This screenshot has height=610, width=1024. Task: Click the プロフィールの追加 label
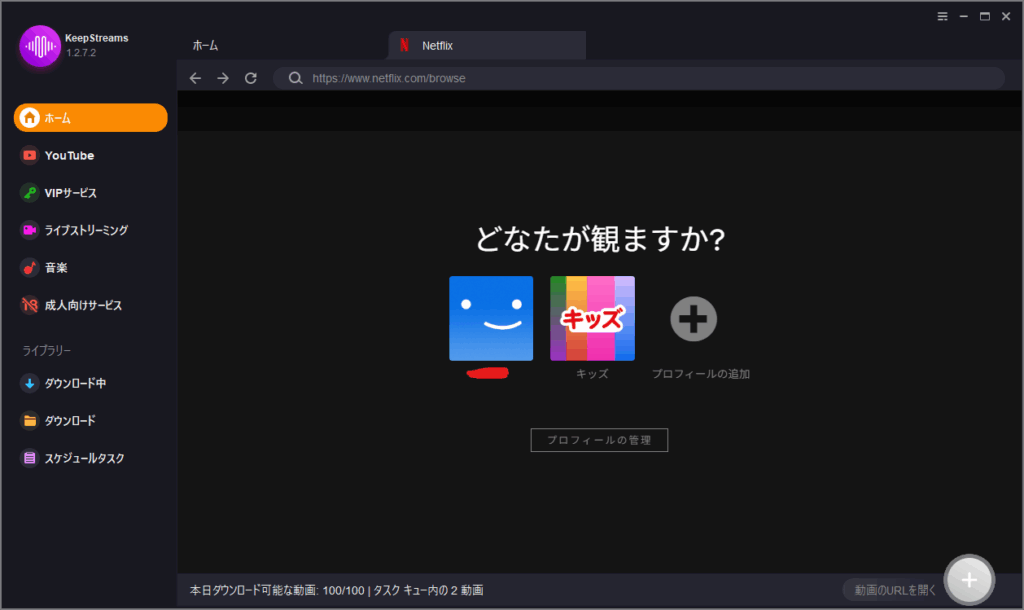click(701, 374)
